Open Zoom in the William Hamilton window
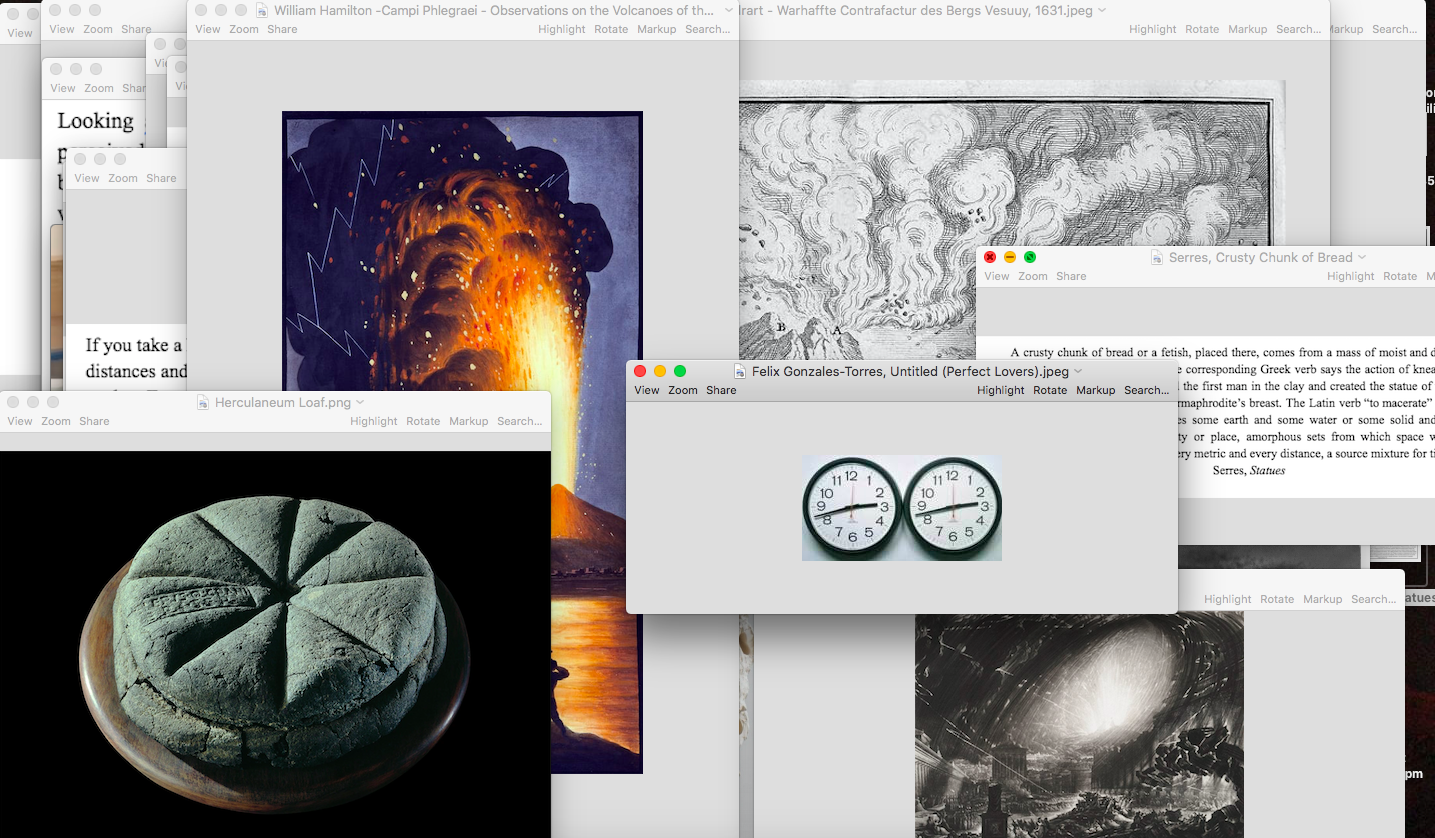 click(244, 29)
